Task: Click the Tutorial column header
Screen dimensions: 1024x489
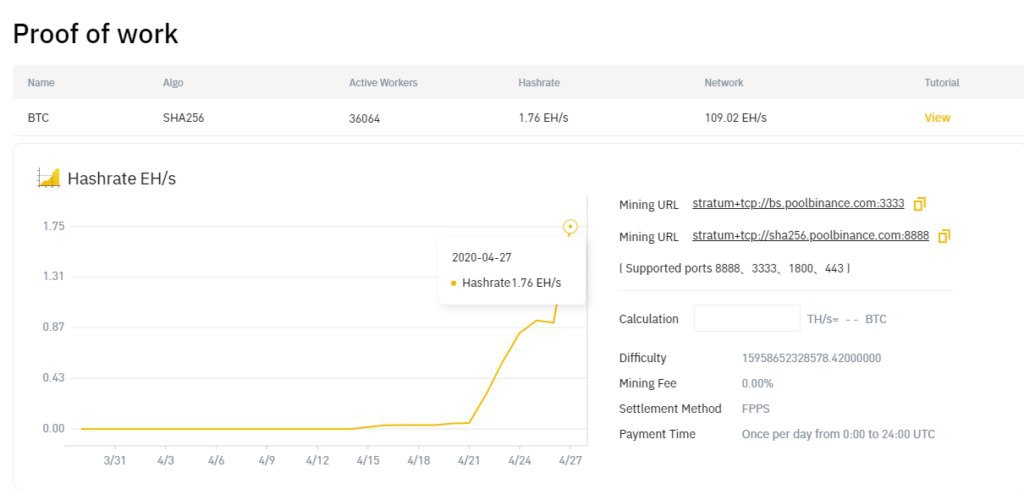Action: coord(942,83)
